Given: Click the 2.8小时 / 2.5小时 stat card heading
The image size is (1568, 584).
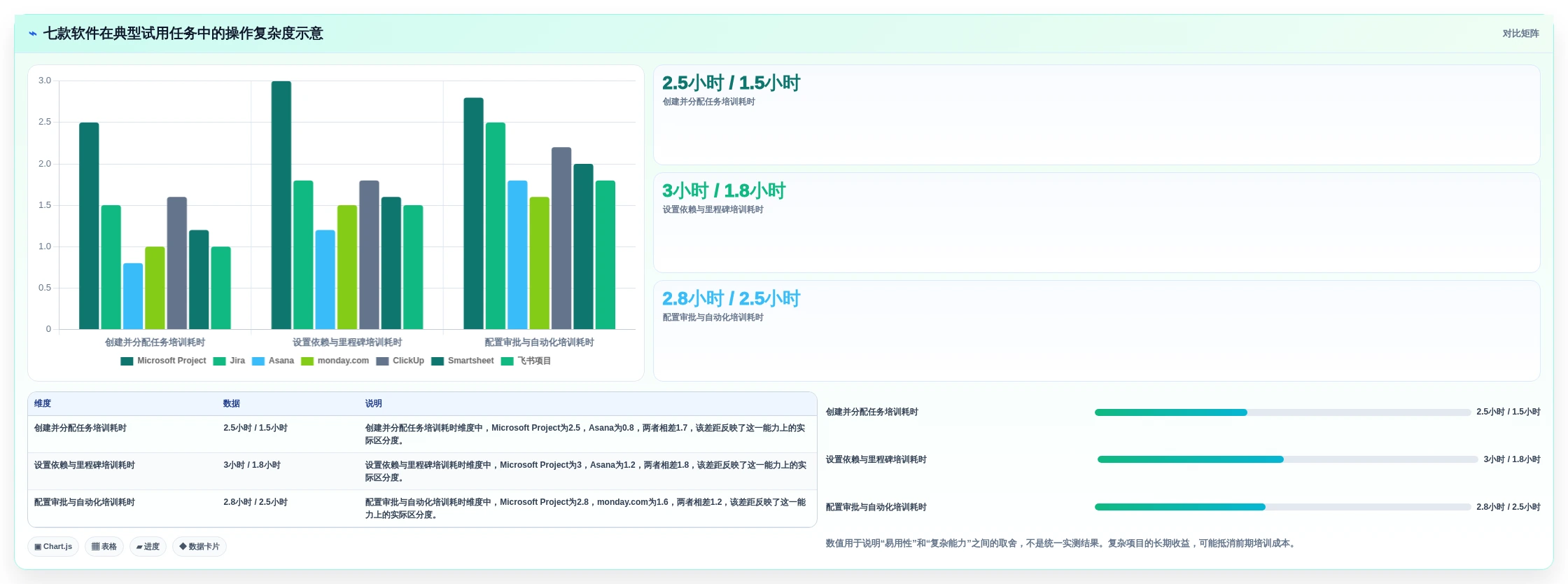Looking at the screenshot, I should tap(731, 298).
